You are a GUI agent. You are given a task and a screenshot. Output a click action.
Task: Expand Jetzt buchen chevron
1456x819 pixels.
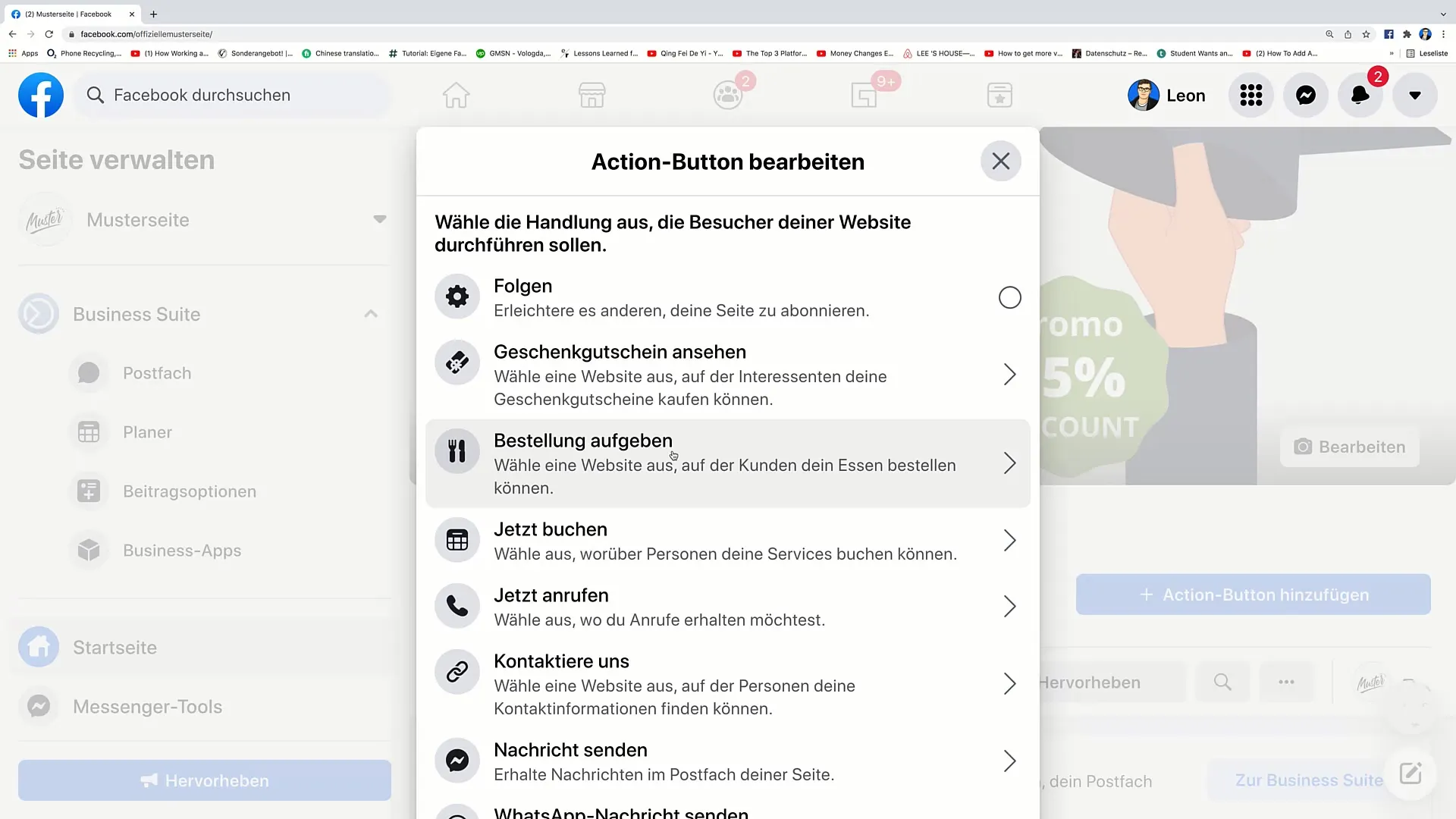click(1009, 540)
